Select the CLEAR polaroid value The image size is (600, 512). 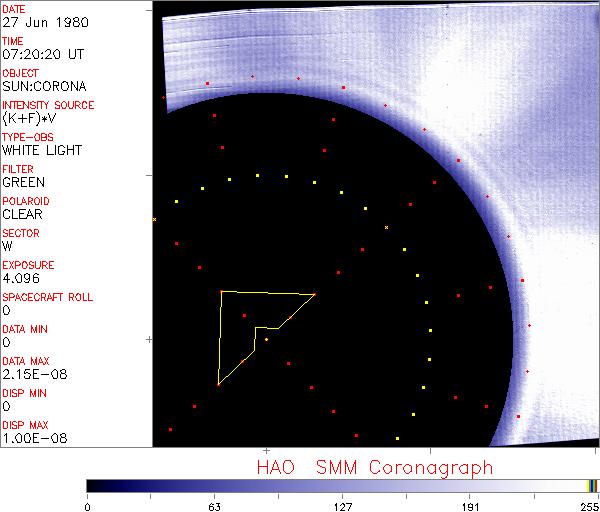click(22, 214)
